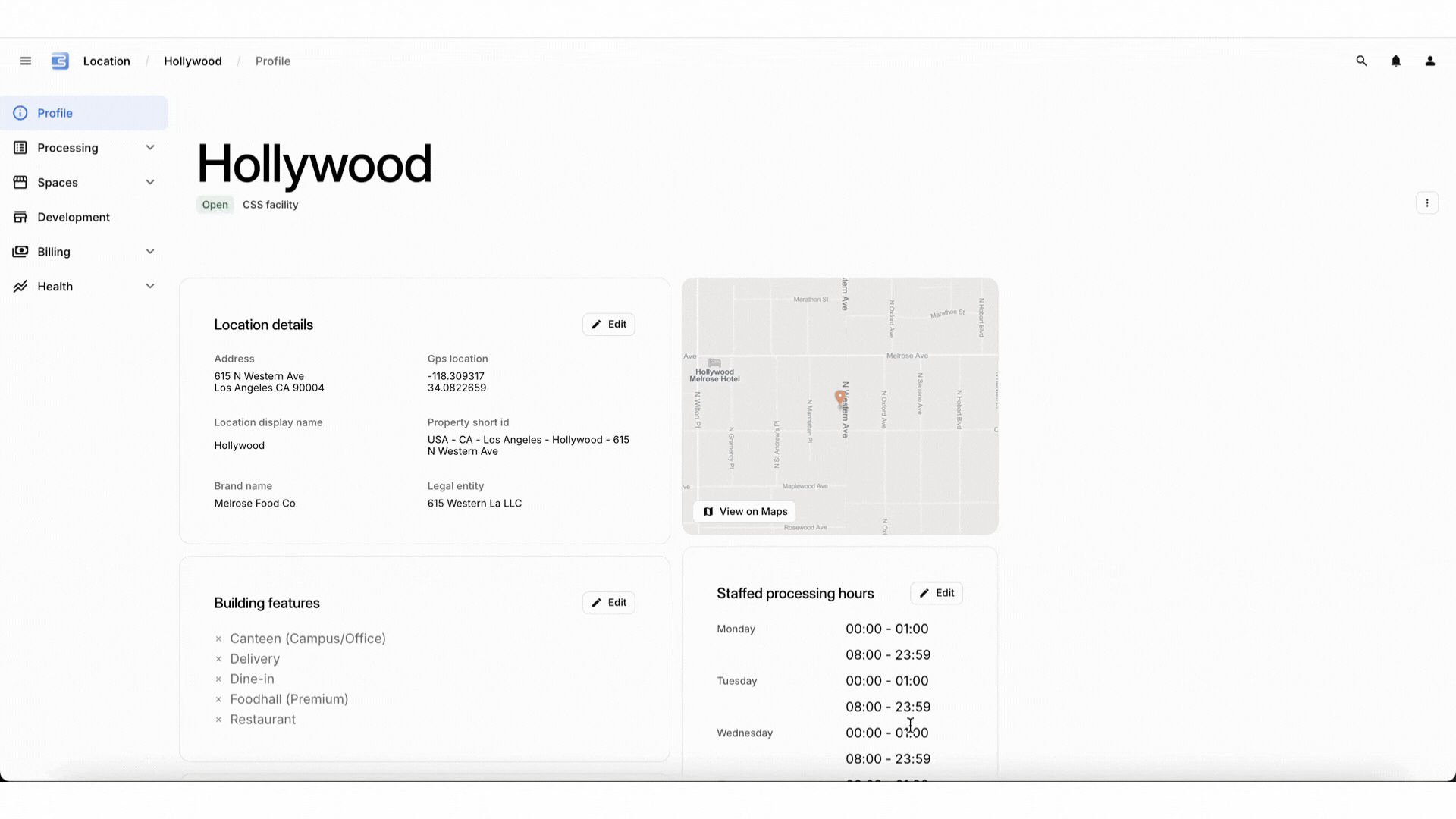
Task: Expand the Processing sidebar section
Action: 150,148
